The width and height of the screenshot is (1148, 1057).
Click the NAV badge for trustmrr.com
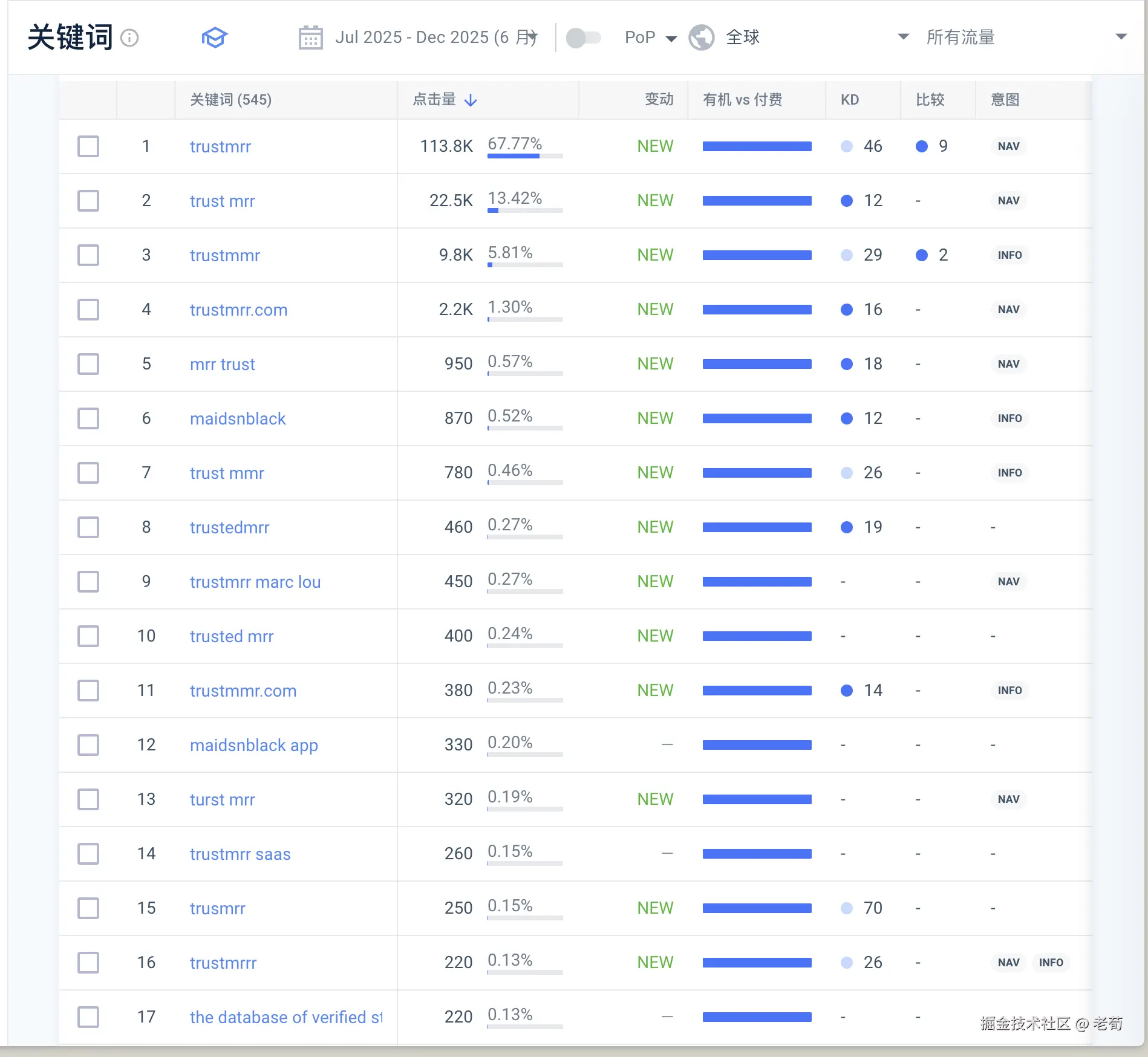1008,310
